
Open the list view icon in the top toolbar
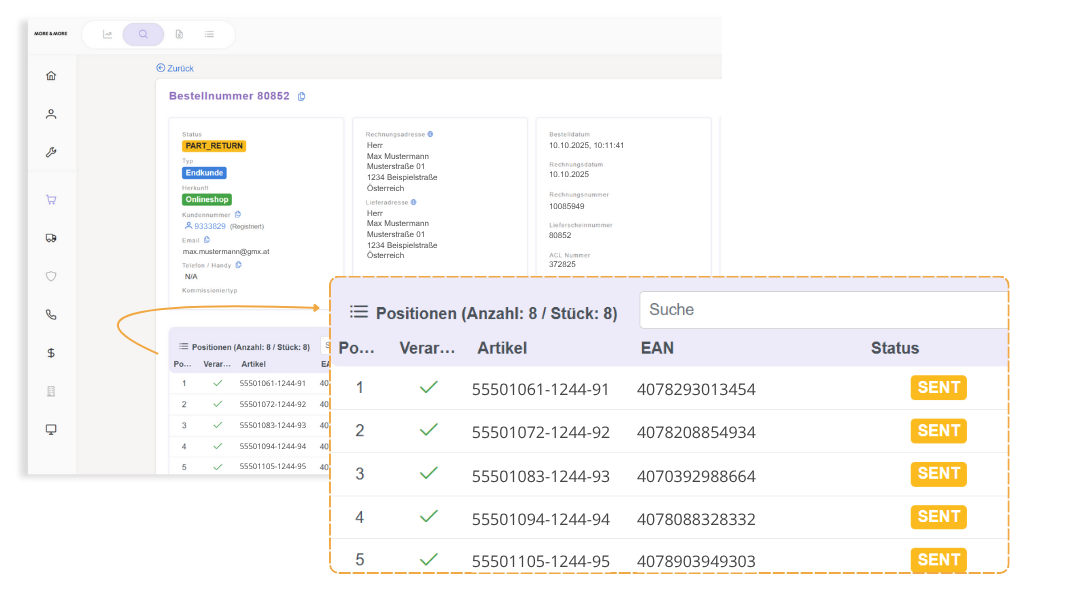coord(210,34)
